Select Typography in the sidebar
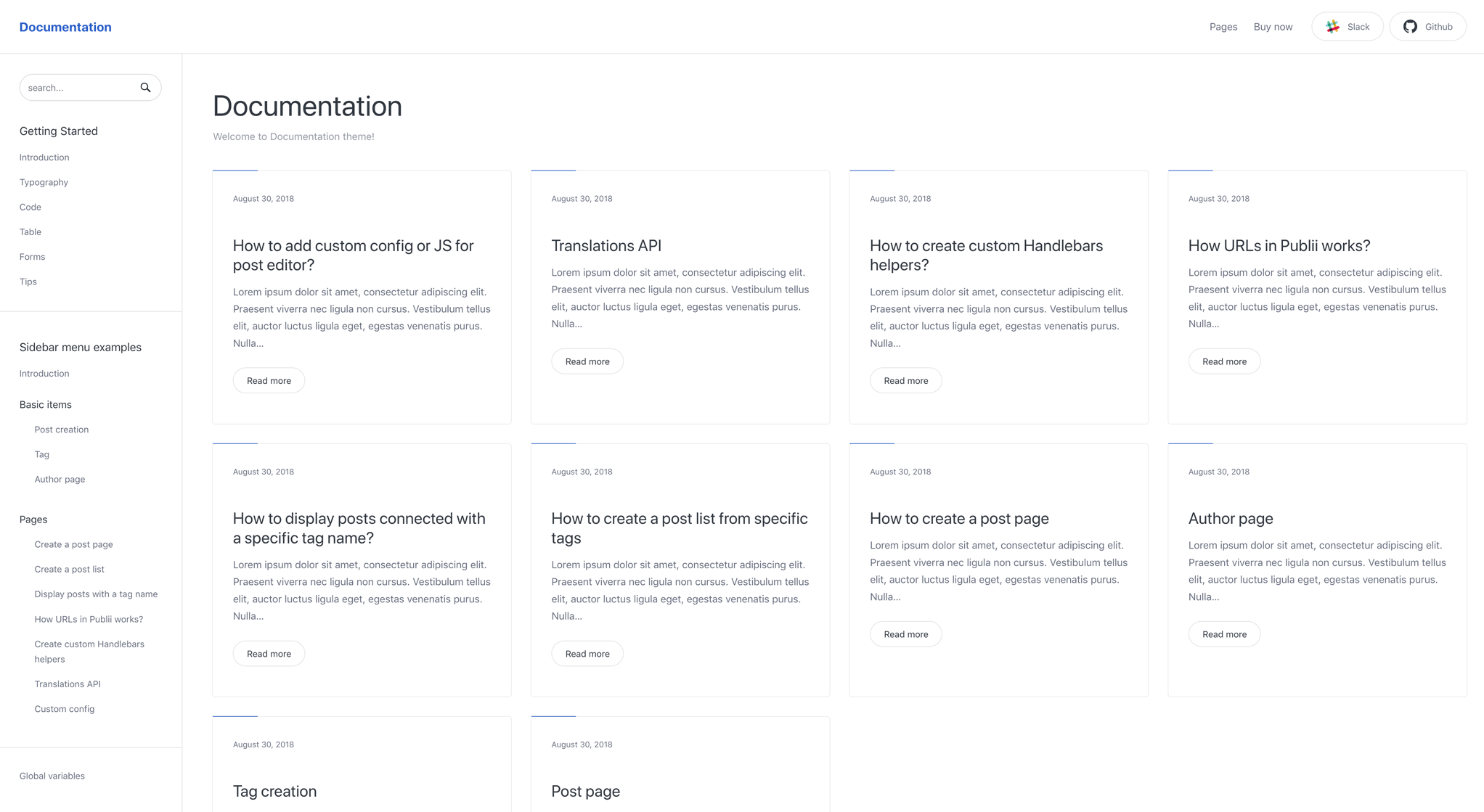 click(x=44, y=182)
